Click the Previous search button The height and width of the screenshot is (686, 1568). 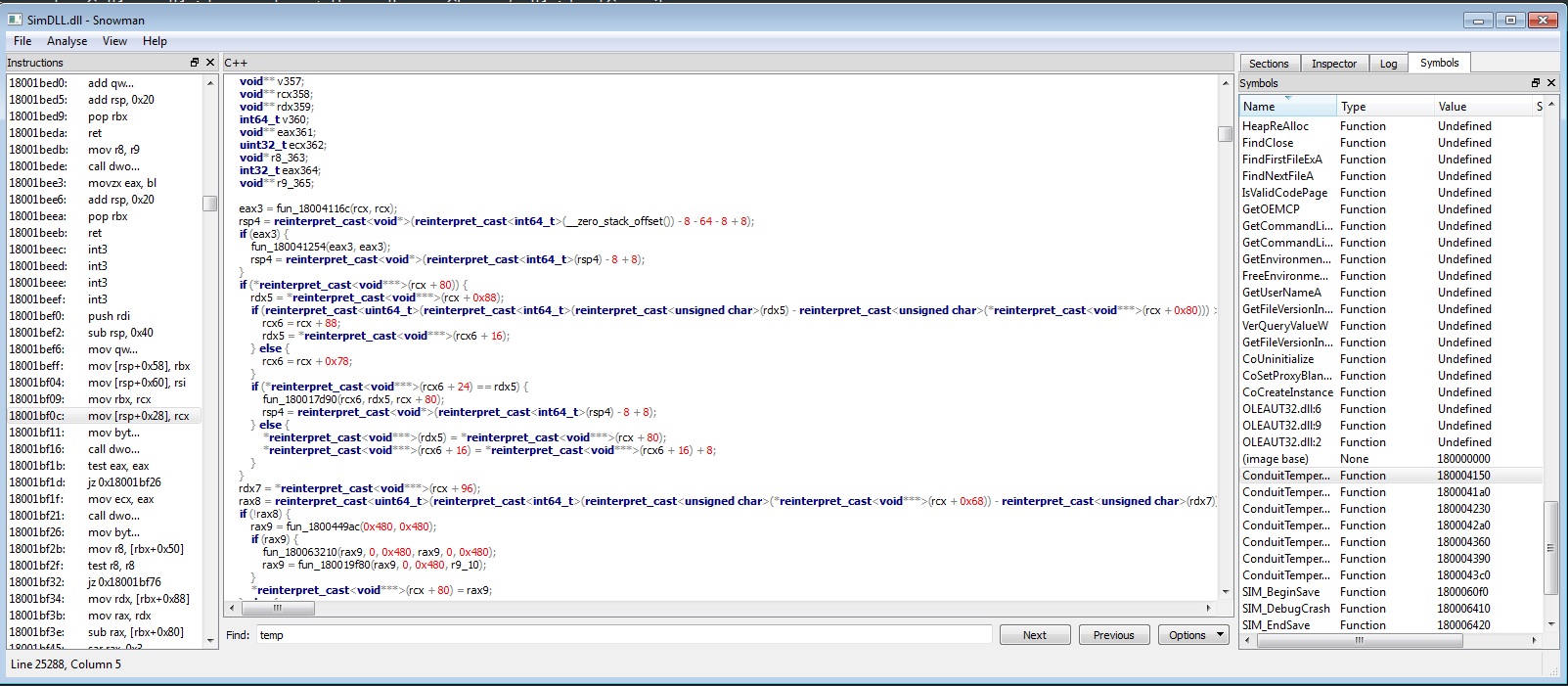1113,635
